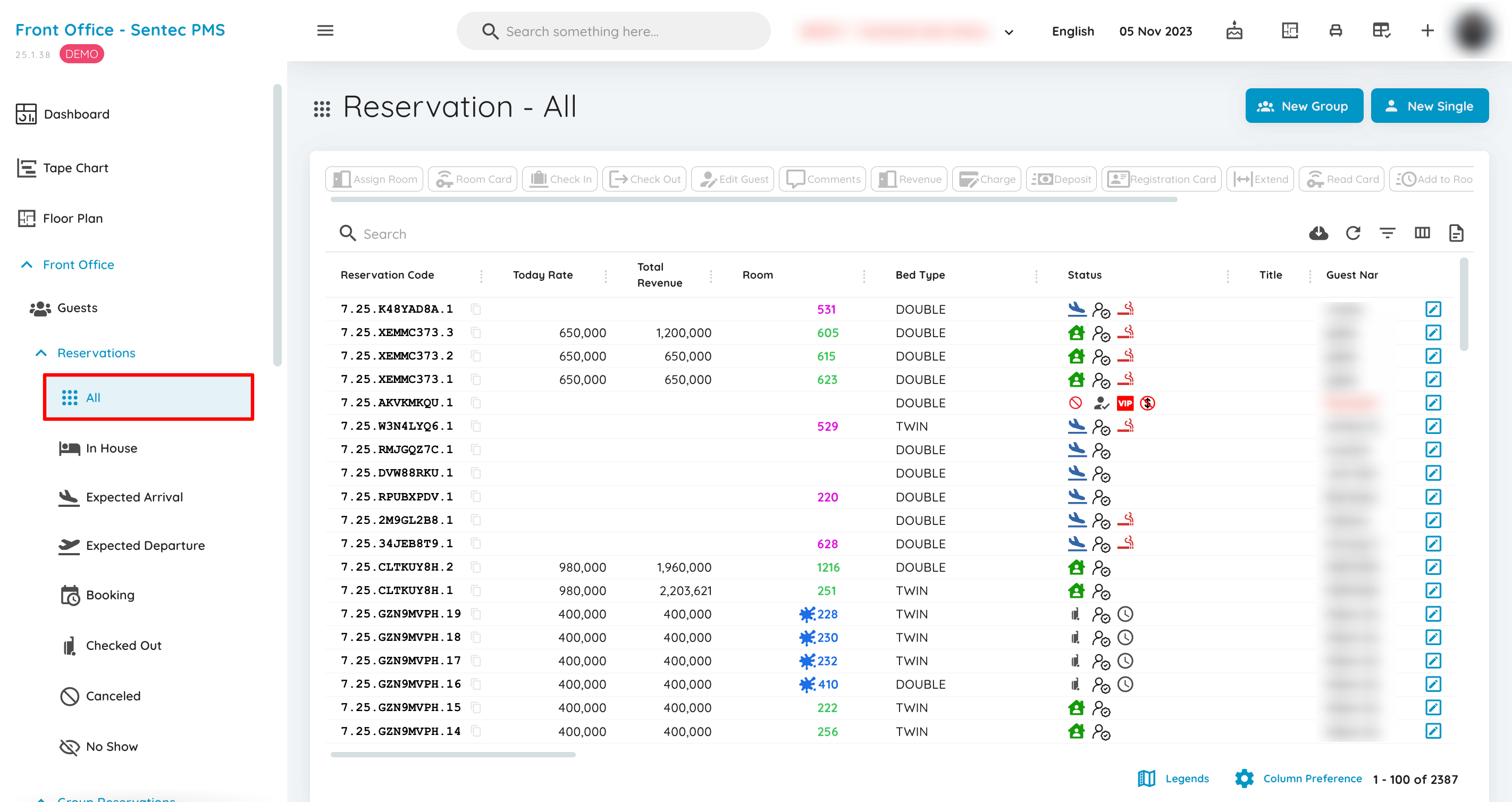The height and width of the screenshot is (802, 1512).
Task: Click clock status icon for 7.25.GZN9MVPH.19
Action: tap(1124, 614)
